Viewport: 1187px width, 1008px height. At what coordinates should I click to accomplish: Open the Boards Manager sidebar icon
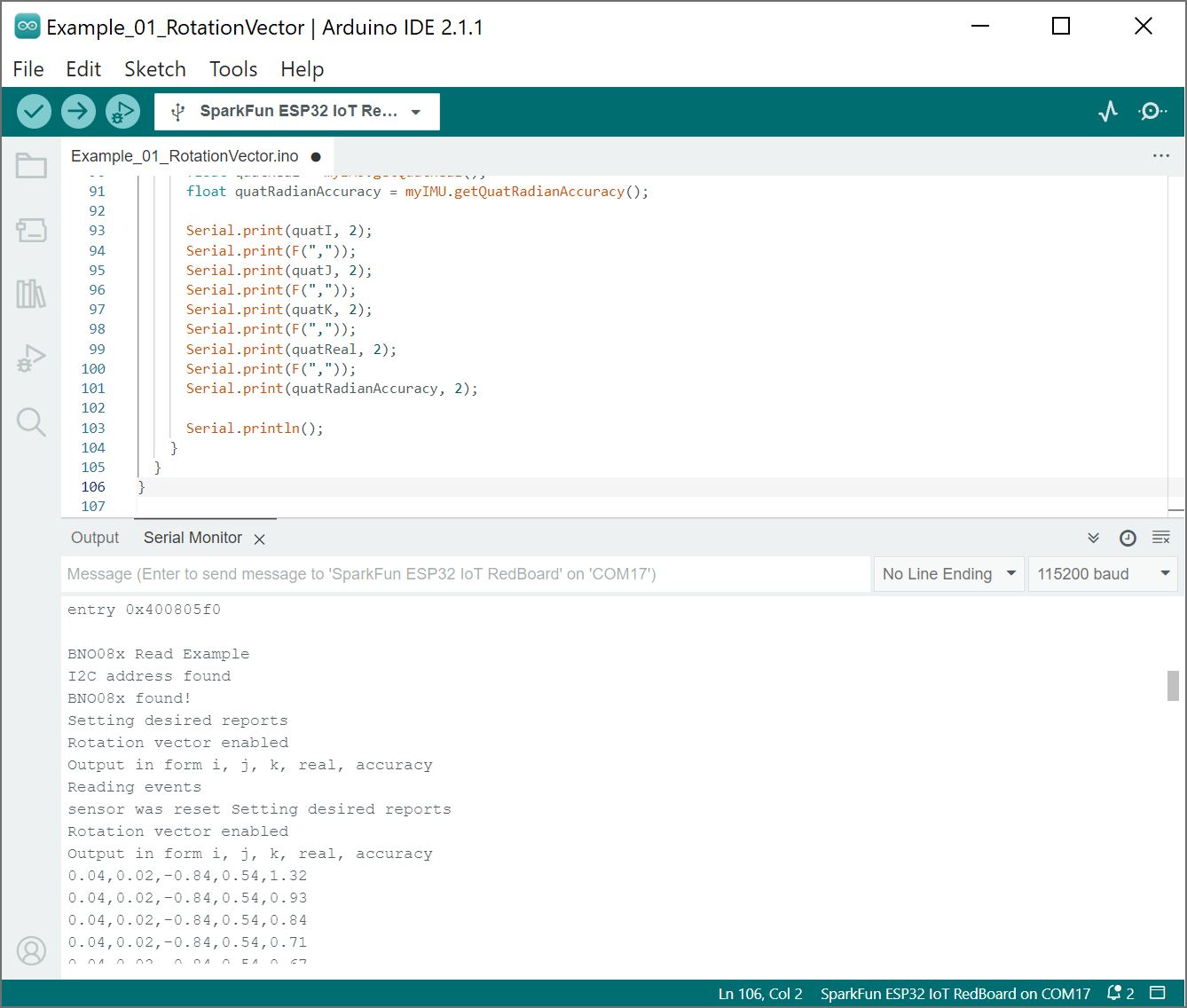31,230
